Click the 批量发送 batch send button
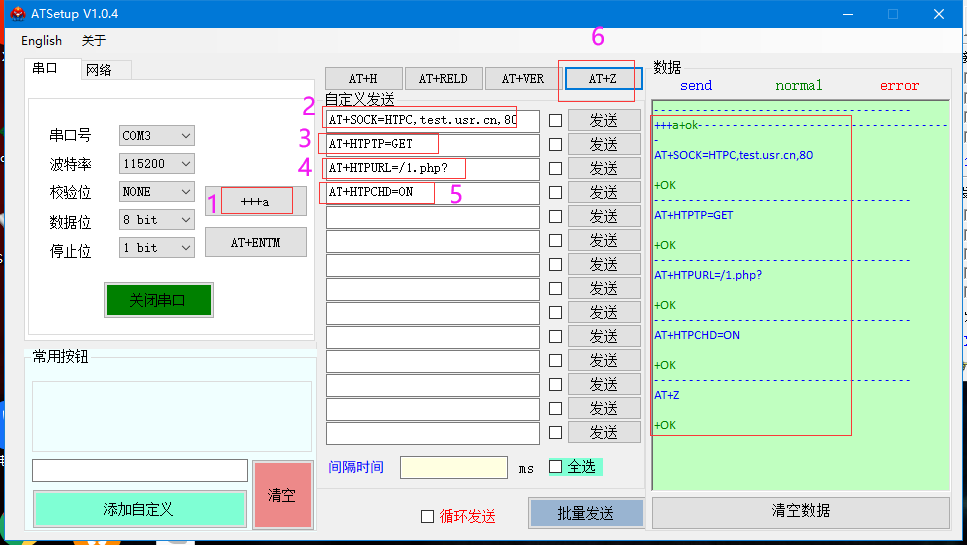Image resolution: width=967 pixels, height=545 pixels. point(585,513)
